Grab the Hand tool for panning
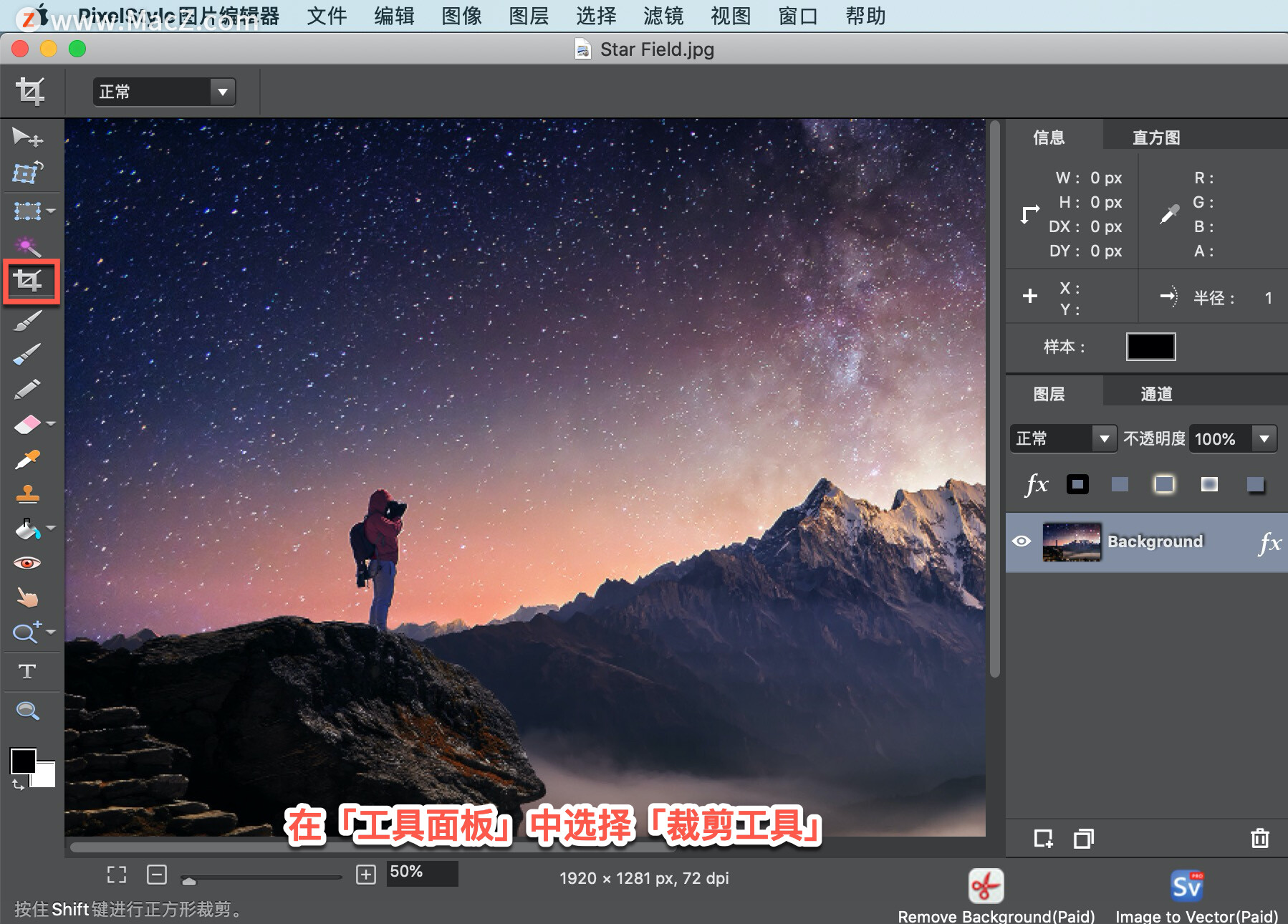 pyautogui.click(x=27, y=598)
